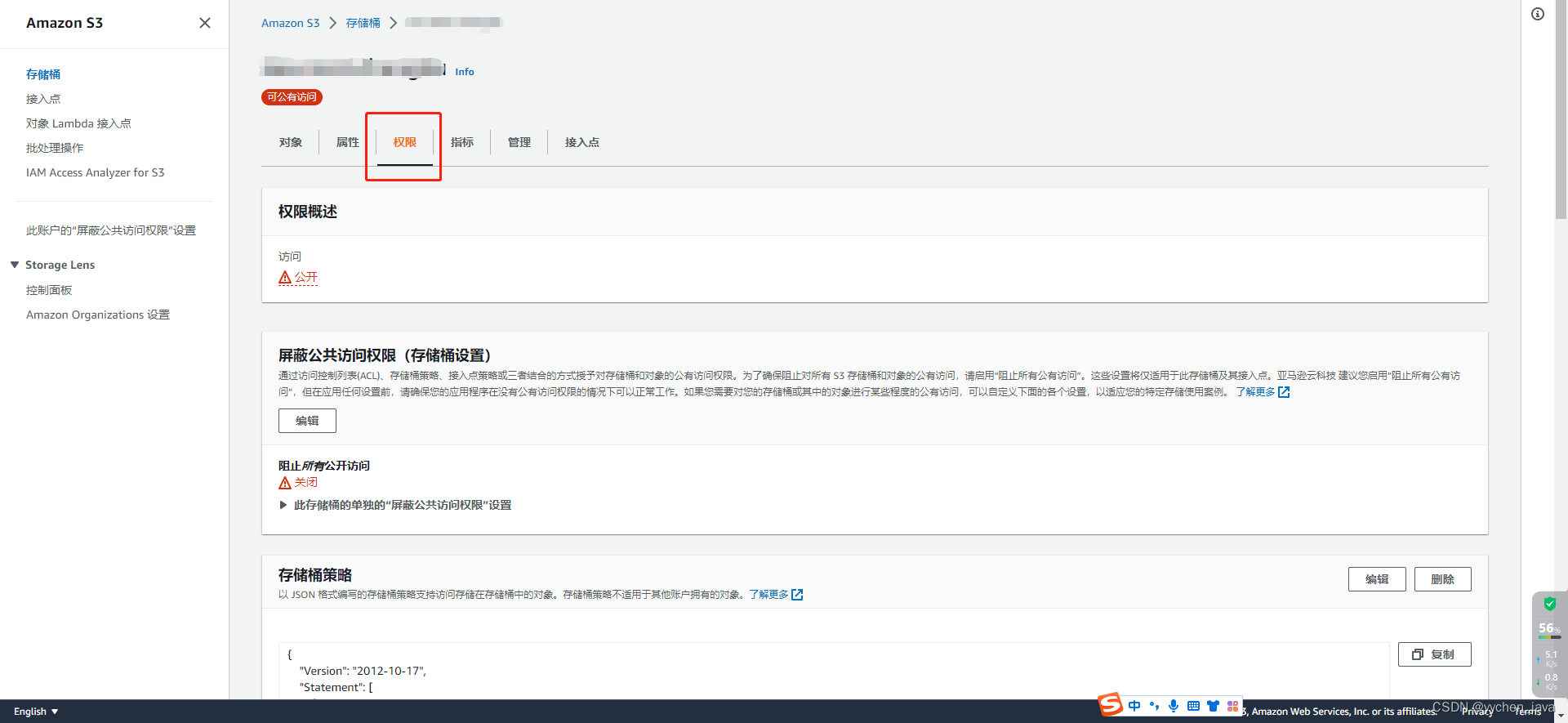Click the 公开 access status link
1568x723 pixels.
tap(306, 278)
